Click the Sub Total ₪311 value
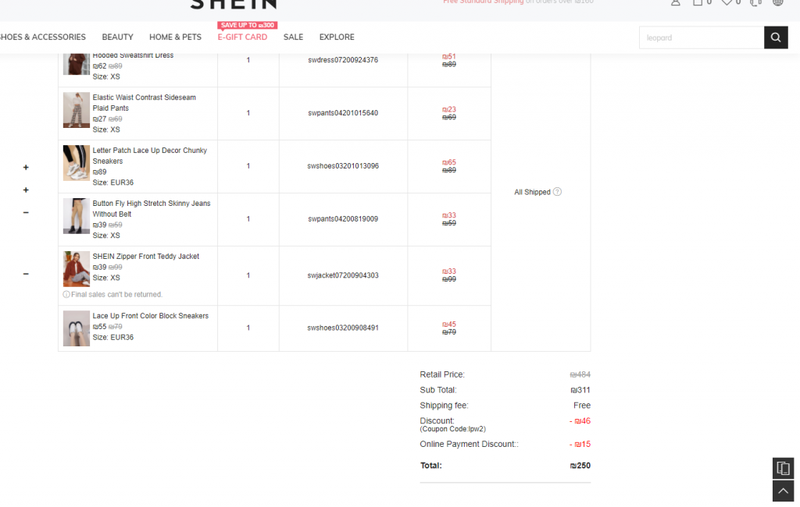Screen dimensions: 800x507 [581, 390]
